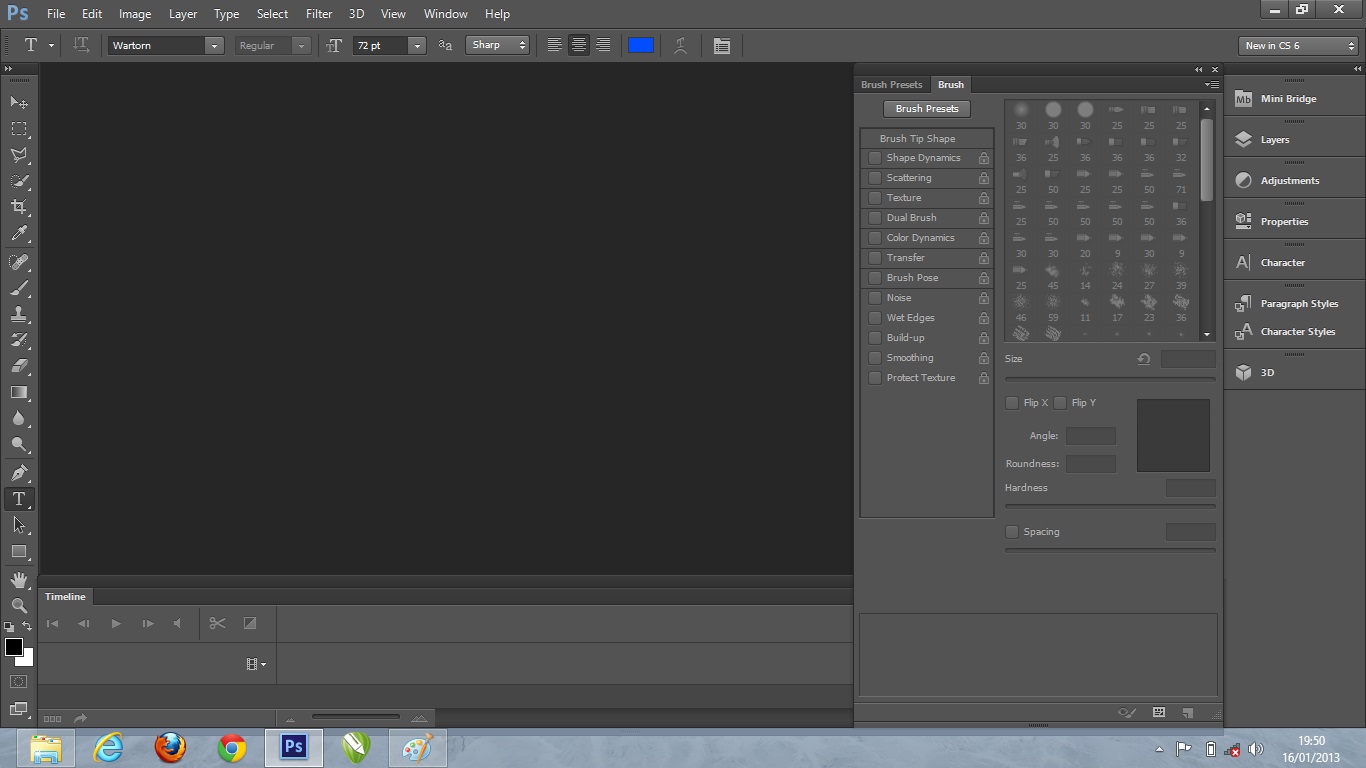This screenshot has width=1366, height=768.
Task: Select the Crop tool
Action: pyautogui.click(x=19, y=207)
